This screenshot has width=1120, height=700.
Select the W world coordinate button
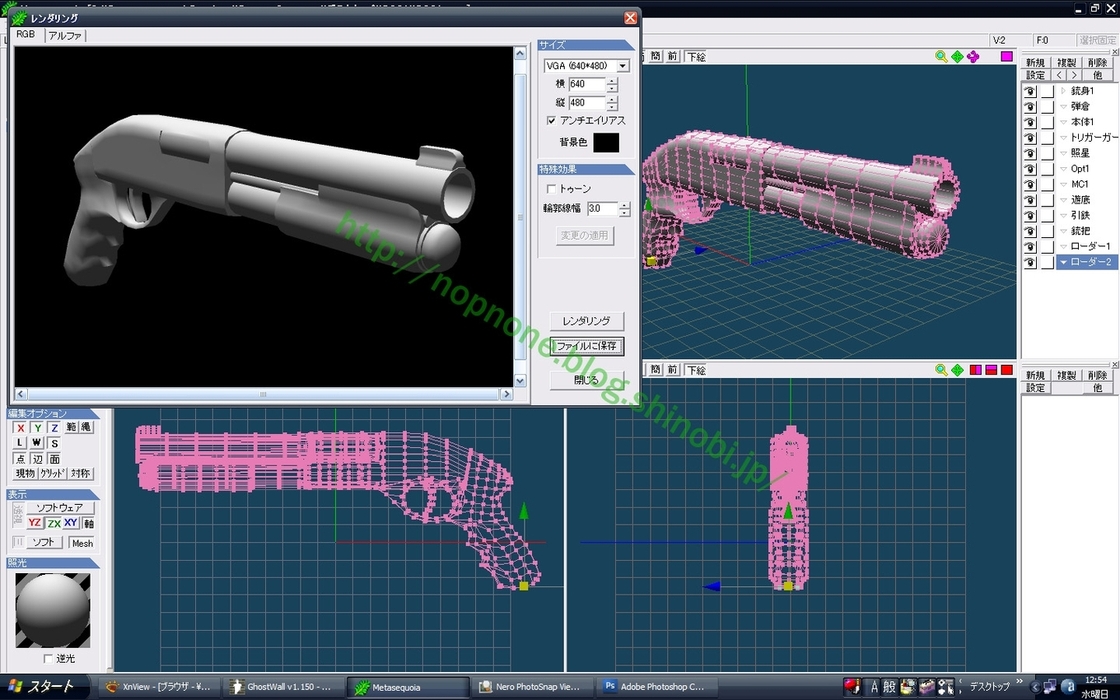[x=37, y=443]
